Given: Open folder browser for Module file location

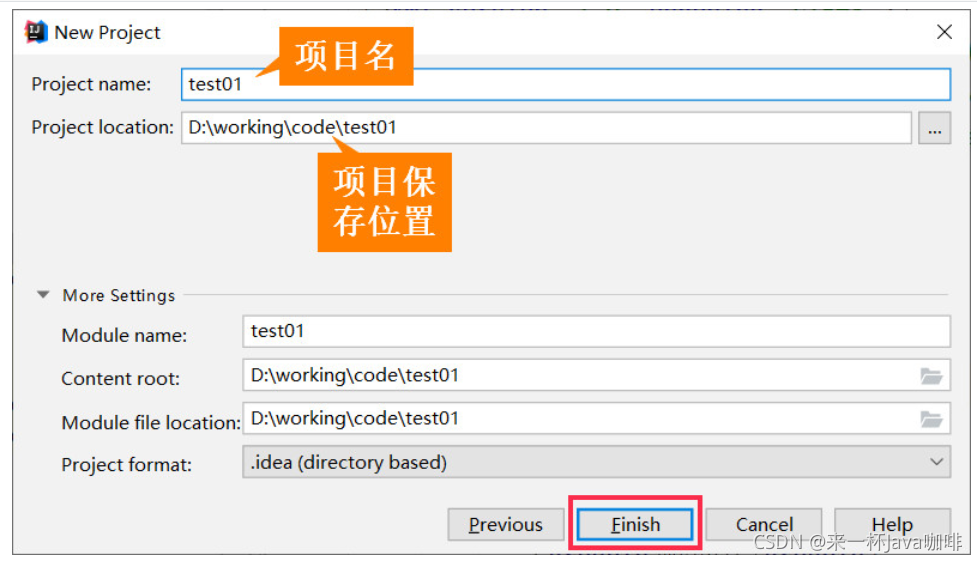Looking at the screenshot, I should coord(931,419).
